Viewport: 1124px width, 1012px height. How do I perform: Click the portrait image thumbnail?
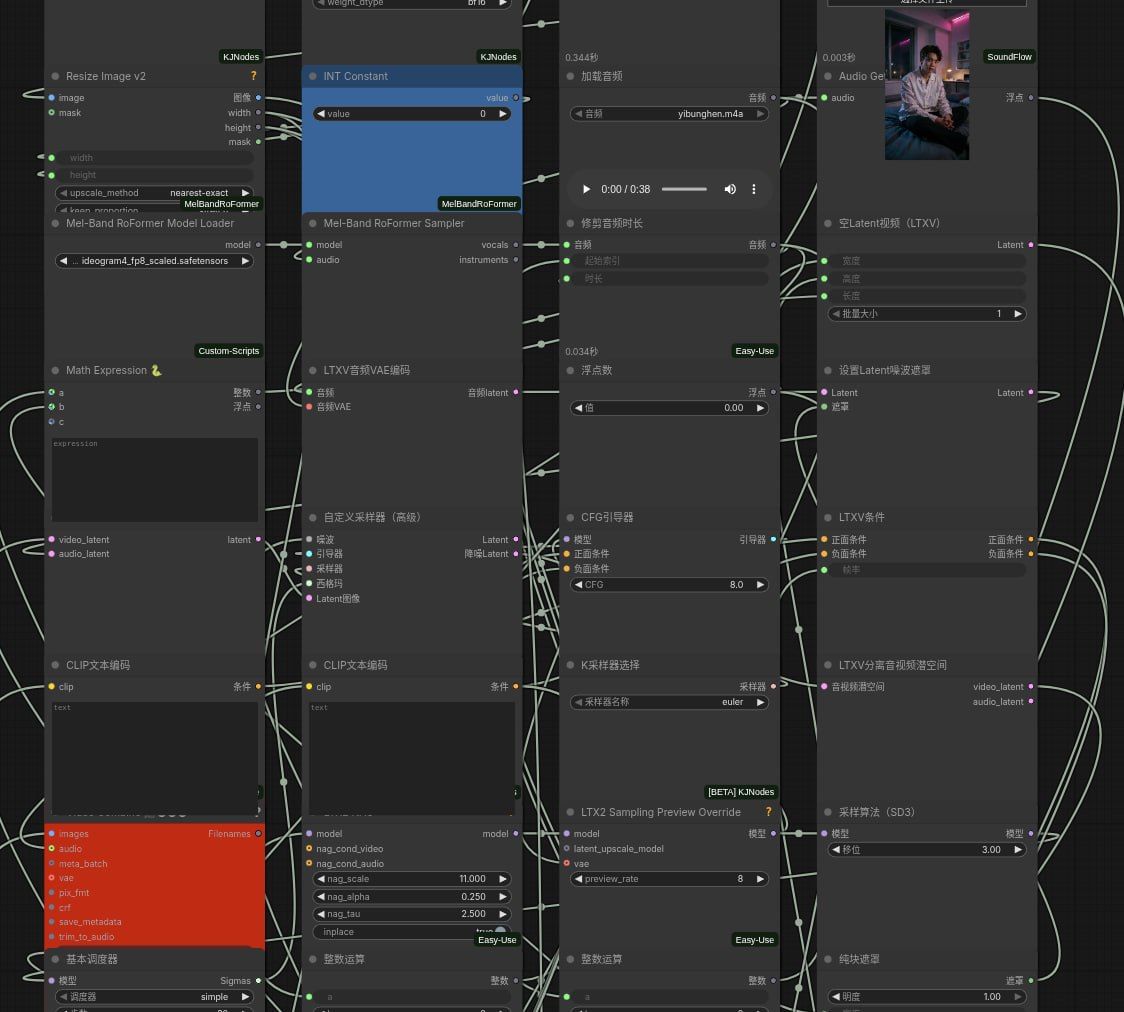tap(927, 85)
